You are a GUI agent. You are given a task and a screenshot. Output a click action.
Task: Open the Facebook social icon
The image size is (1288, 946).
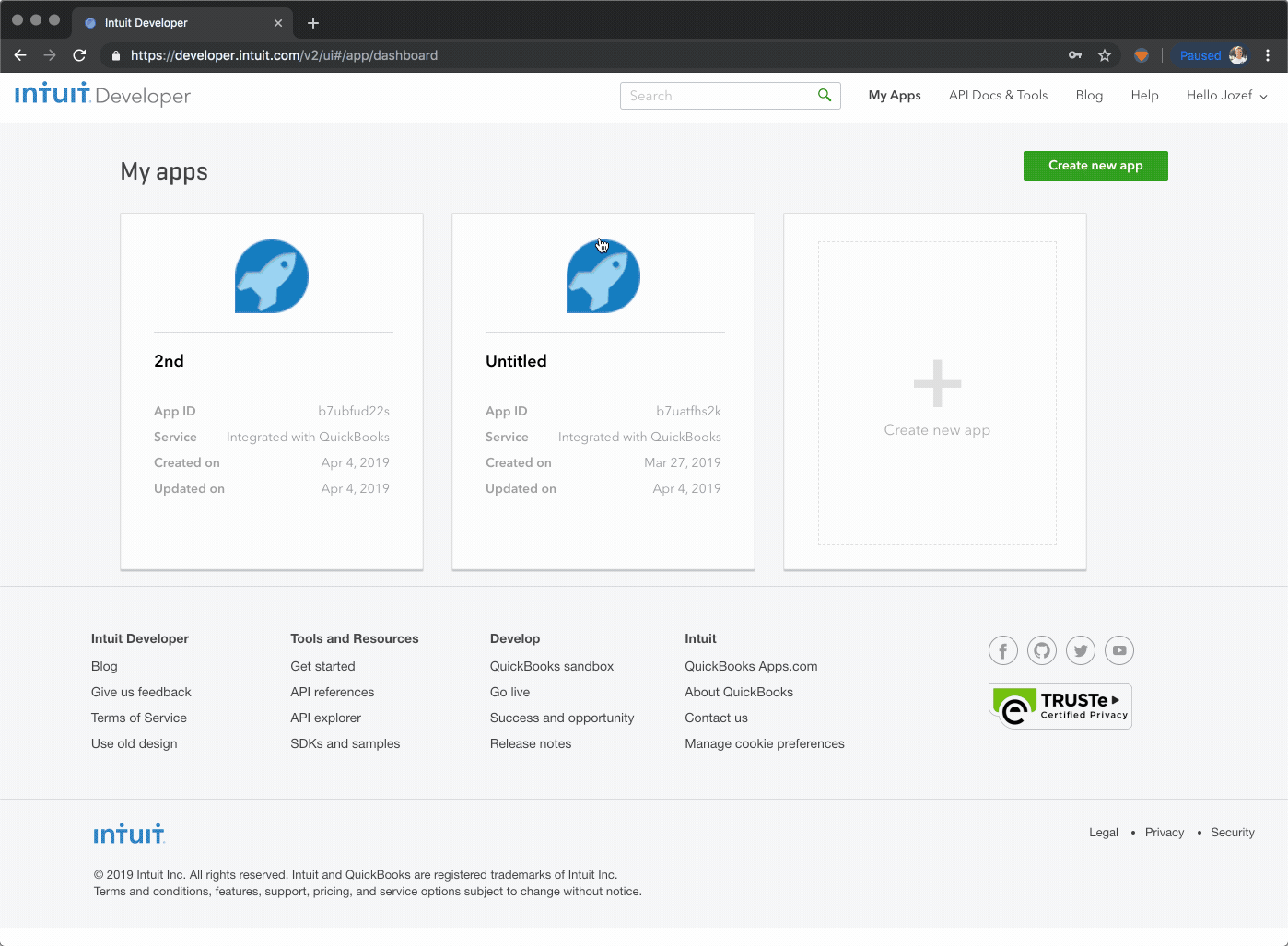pos(1003,650)
